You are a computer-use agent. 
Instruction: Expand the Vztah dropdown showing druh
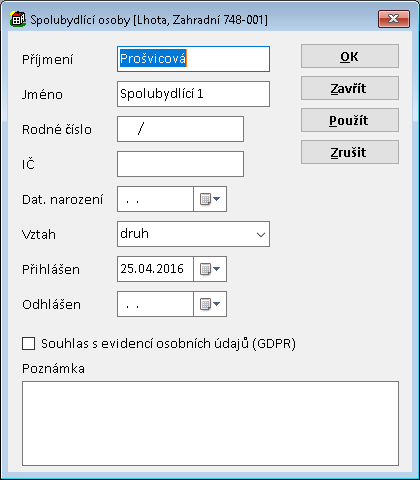(x=261, y=234)
